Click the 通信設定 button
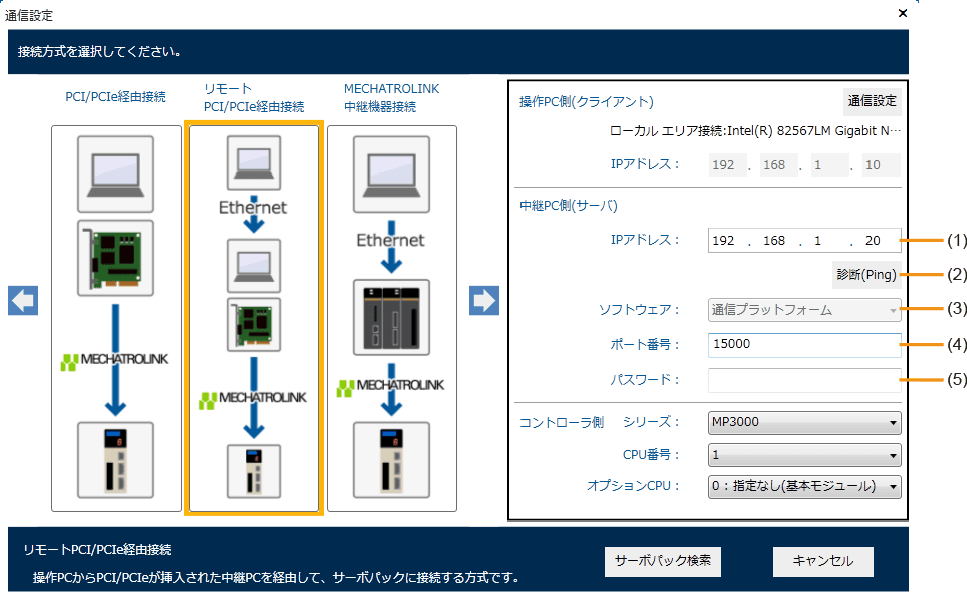Image resolution: width=967 pixels, height=597 pixels. 872,101
